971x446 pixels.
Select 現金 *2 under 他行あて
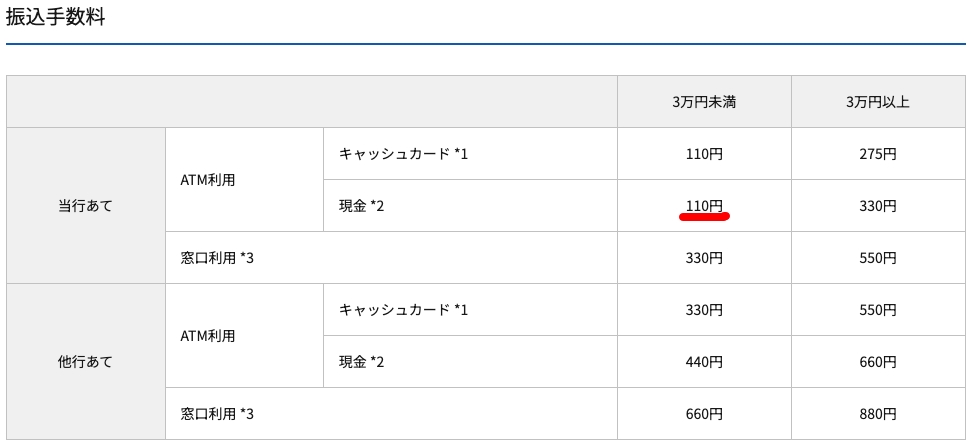tap(361, 362)
